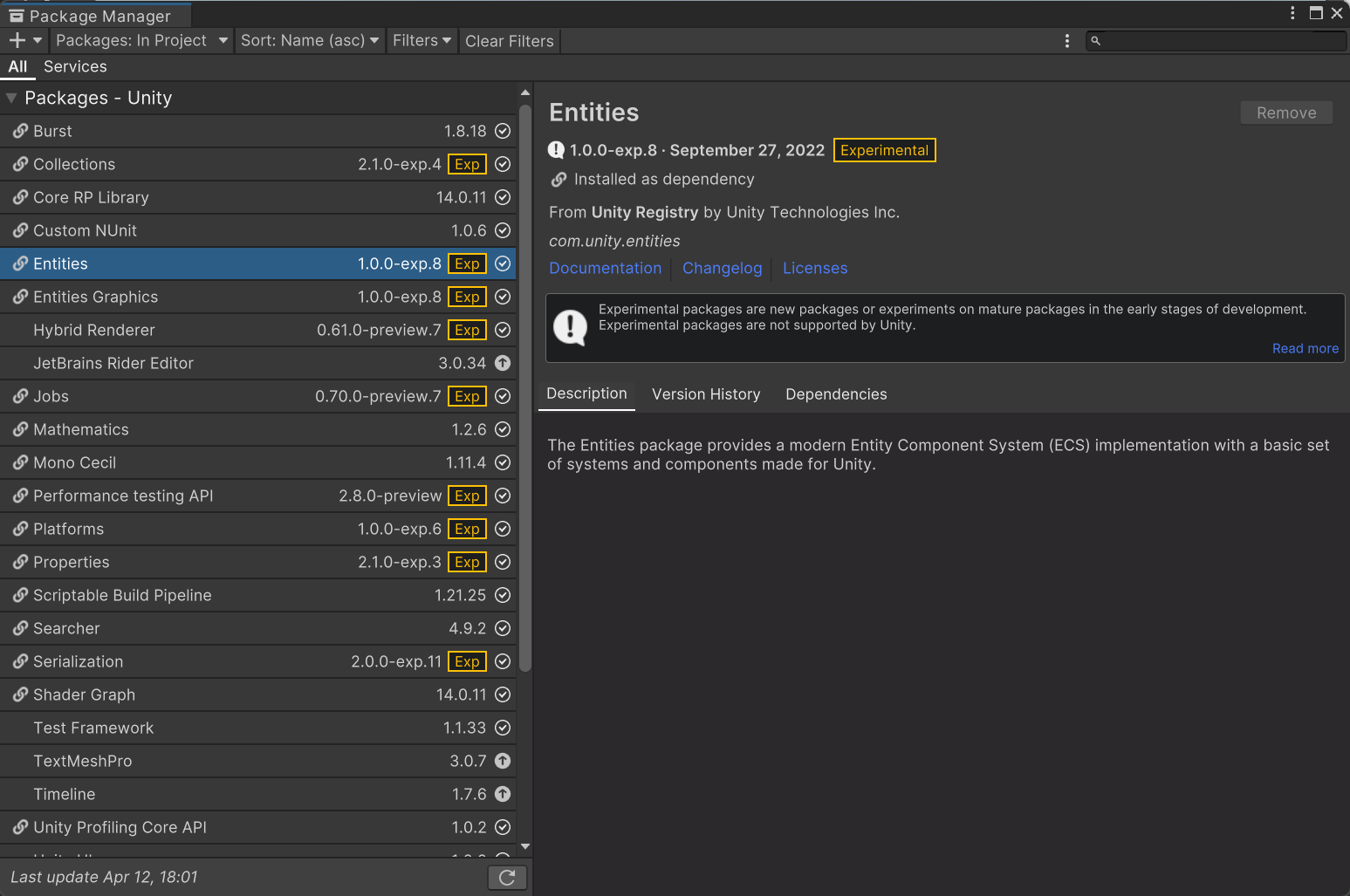Click the installed checkmark icon for Burst
This screenshot has height=896, width=1350.
[x=503, y=131]
